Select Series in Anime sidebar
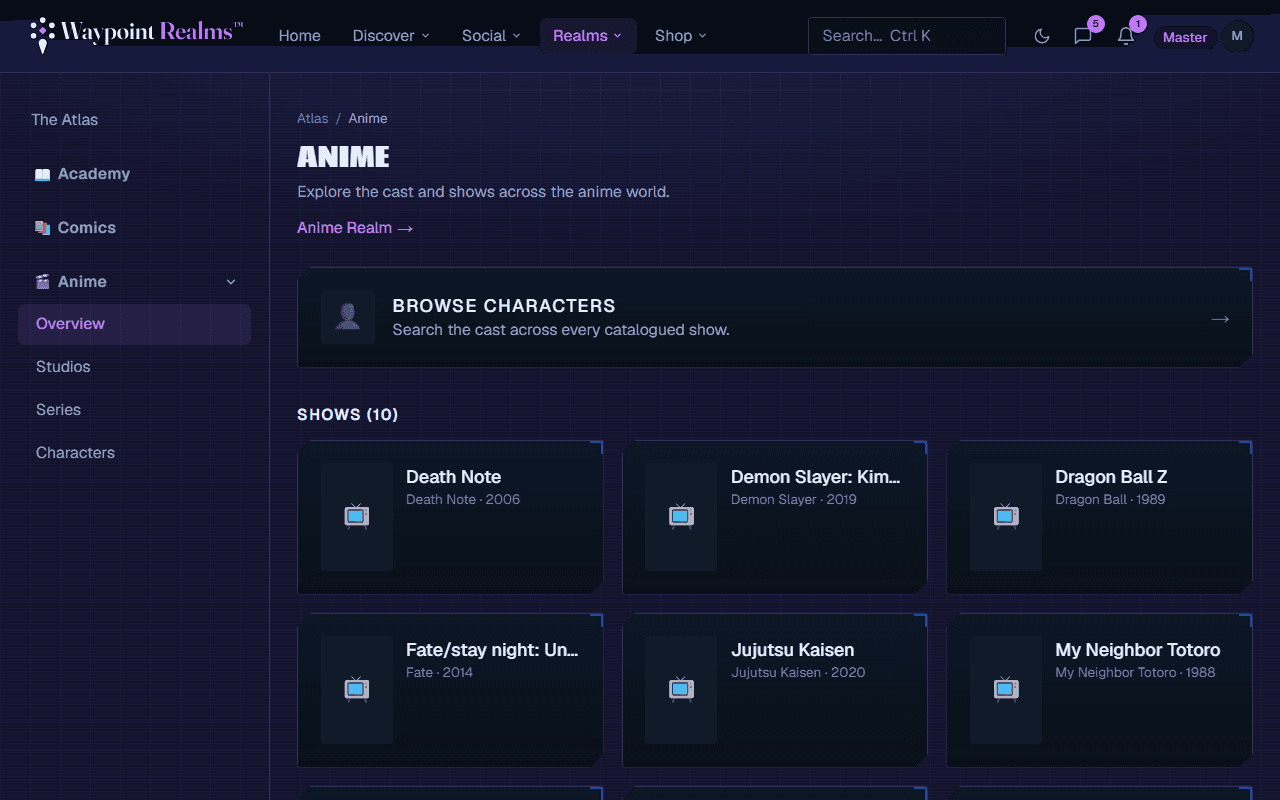This screenshot has height=800, width=1280. click(x=134, y=410)
